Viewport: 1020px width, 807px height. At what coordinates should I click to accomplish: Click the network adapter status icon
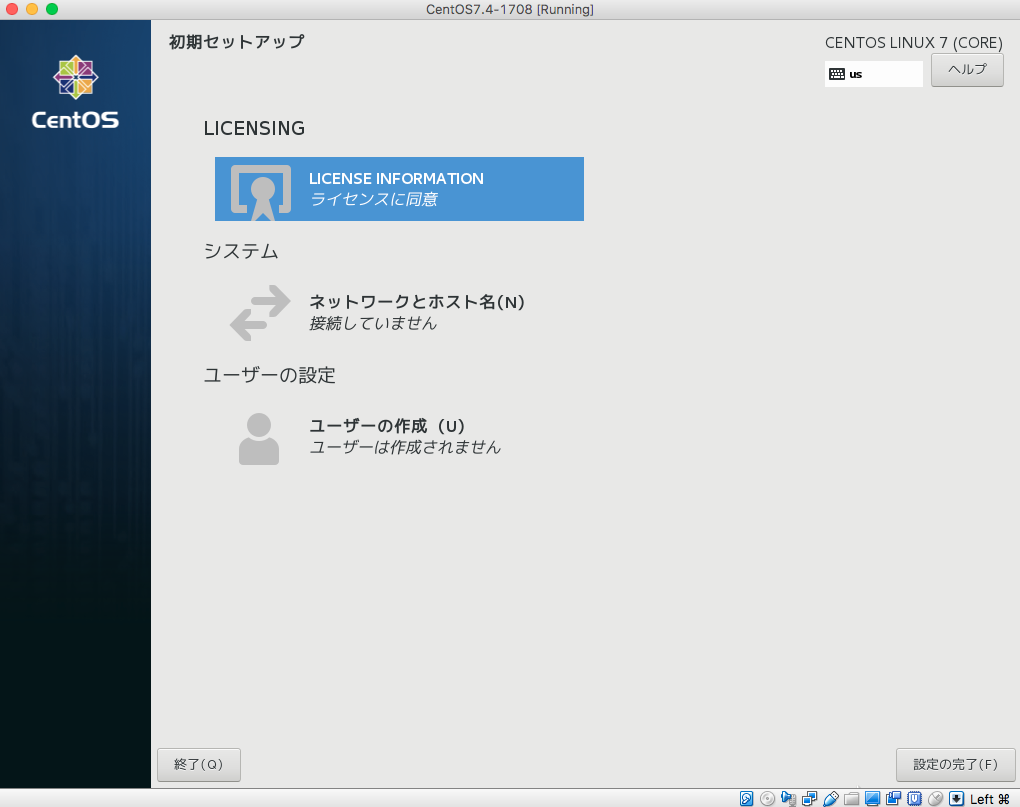point(808,799)
